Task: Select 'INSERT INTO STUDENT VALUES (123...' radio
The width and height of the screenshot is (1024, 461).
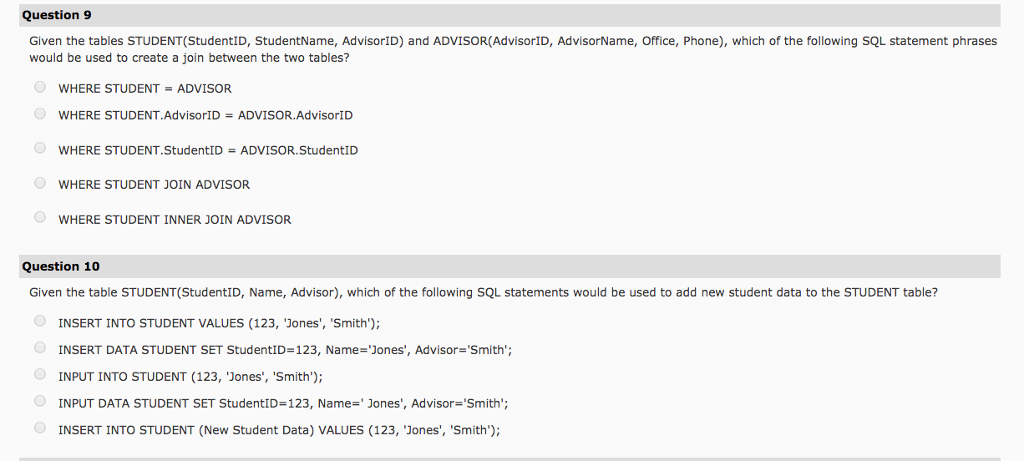Action: click(x=40, y=322)
